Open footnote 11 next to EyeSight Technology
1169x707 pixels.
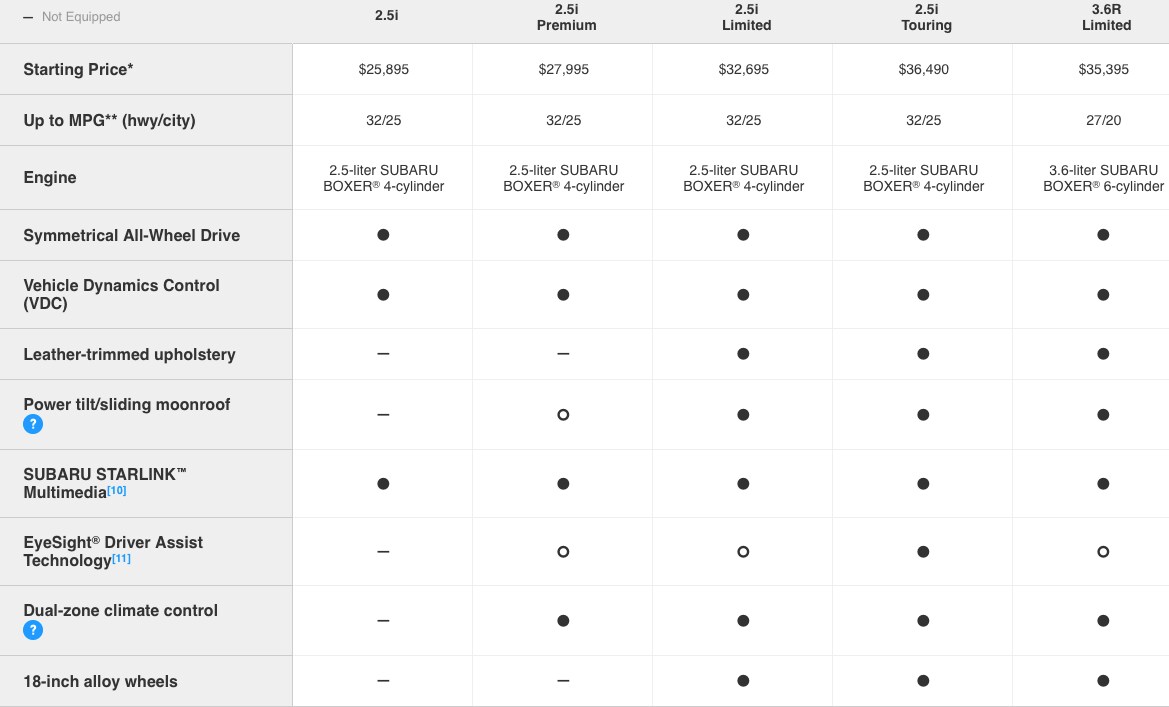click(x=122, y=559)
